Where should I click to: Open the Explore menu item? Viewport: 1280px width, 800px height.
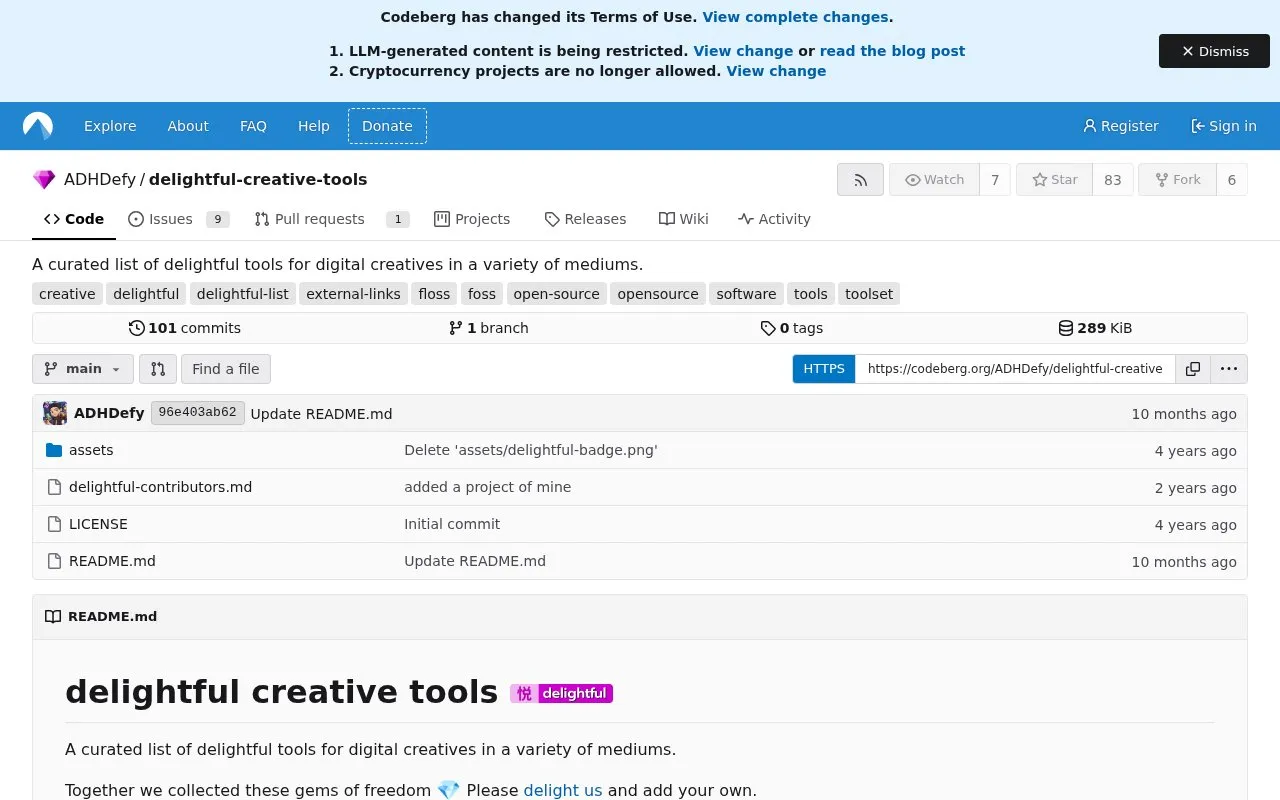click(110, 126)
